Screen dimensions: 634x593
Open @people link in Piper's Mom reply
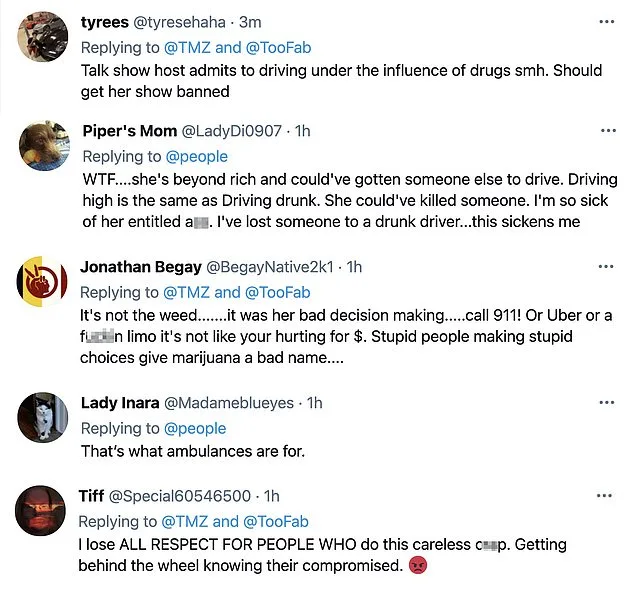pos(196,156)
